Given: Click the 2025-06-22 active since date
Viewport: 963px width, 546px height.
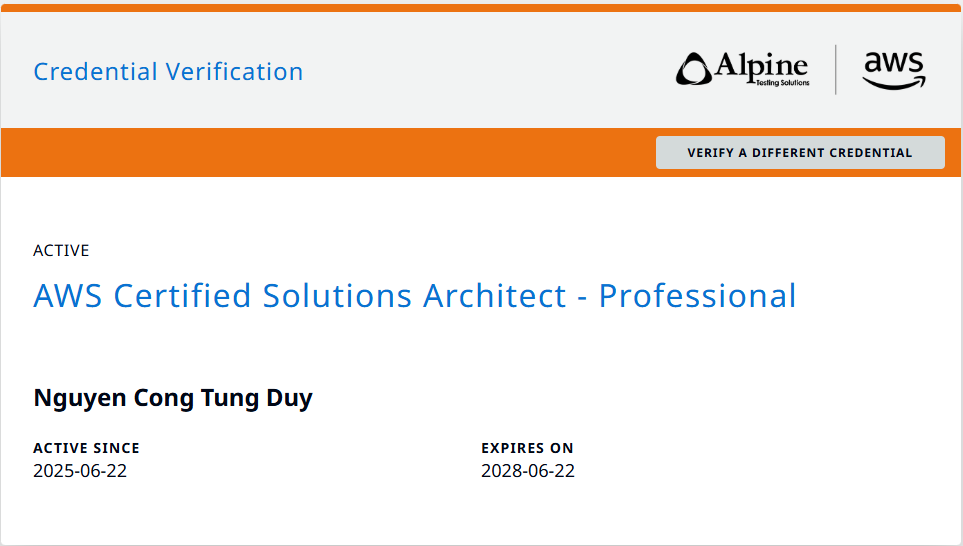Looking at the screenshot, I should (x=80, y=471).
